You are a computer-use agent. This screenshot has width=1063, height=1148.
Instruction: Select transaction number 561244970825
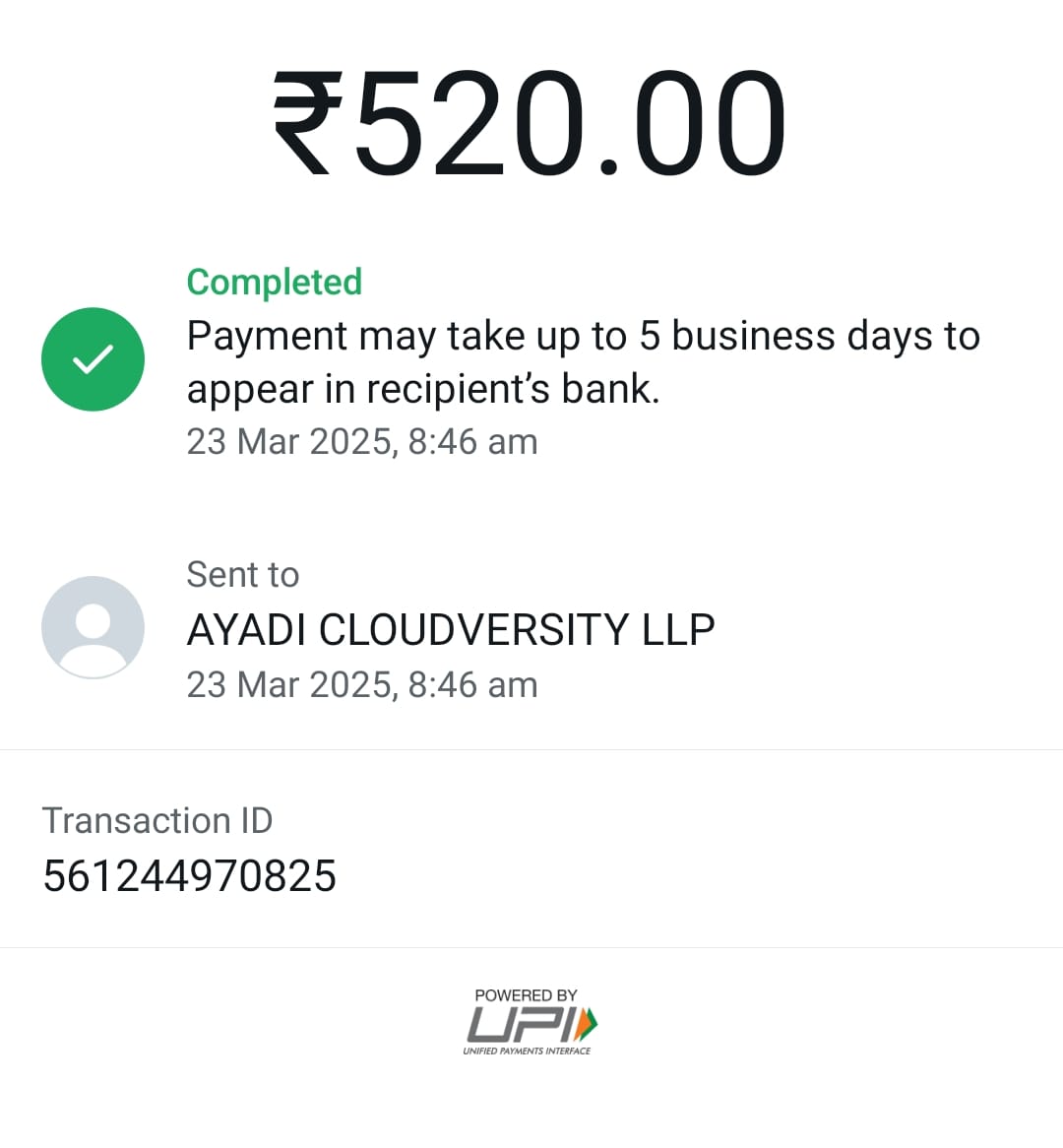click(x=190, y=875)
